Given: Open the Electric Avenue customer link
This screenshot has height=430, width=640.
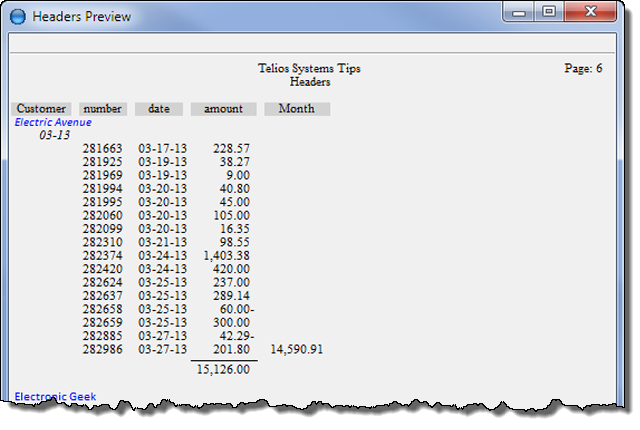Looking at the screenshot, I should point(53,122).
